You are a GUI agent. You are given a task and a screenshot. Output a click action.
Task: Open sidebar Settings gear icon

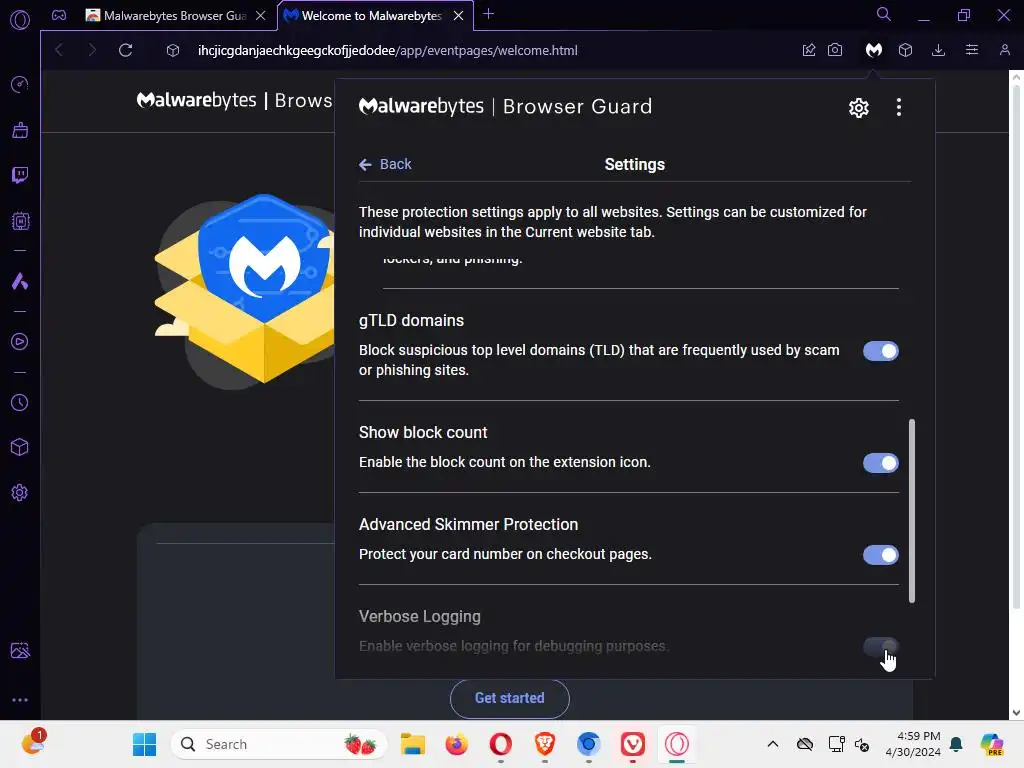point(20,492)
